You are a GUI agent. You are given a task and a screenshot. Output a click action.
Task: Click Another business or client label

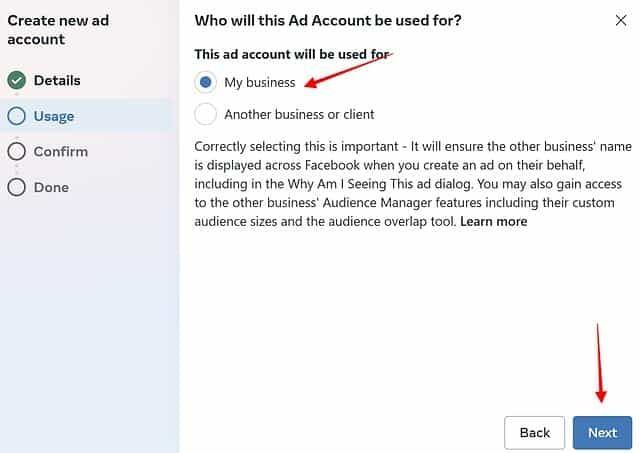tap(299, 114)
